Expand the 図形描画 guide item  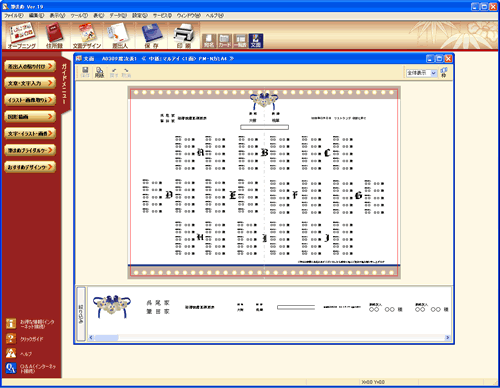click(x=30, y=117)
